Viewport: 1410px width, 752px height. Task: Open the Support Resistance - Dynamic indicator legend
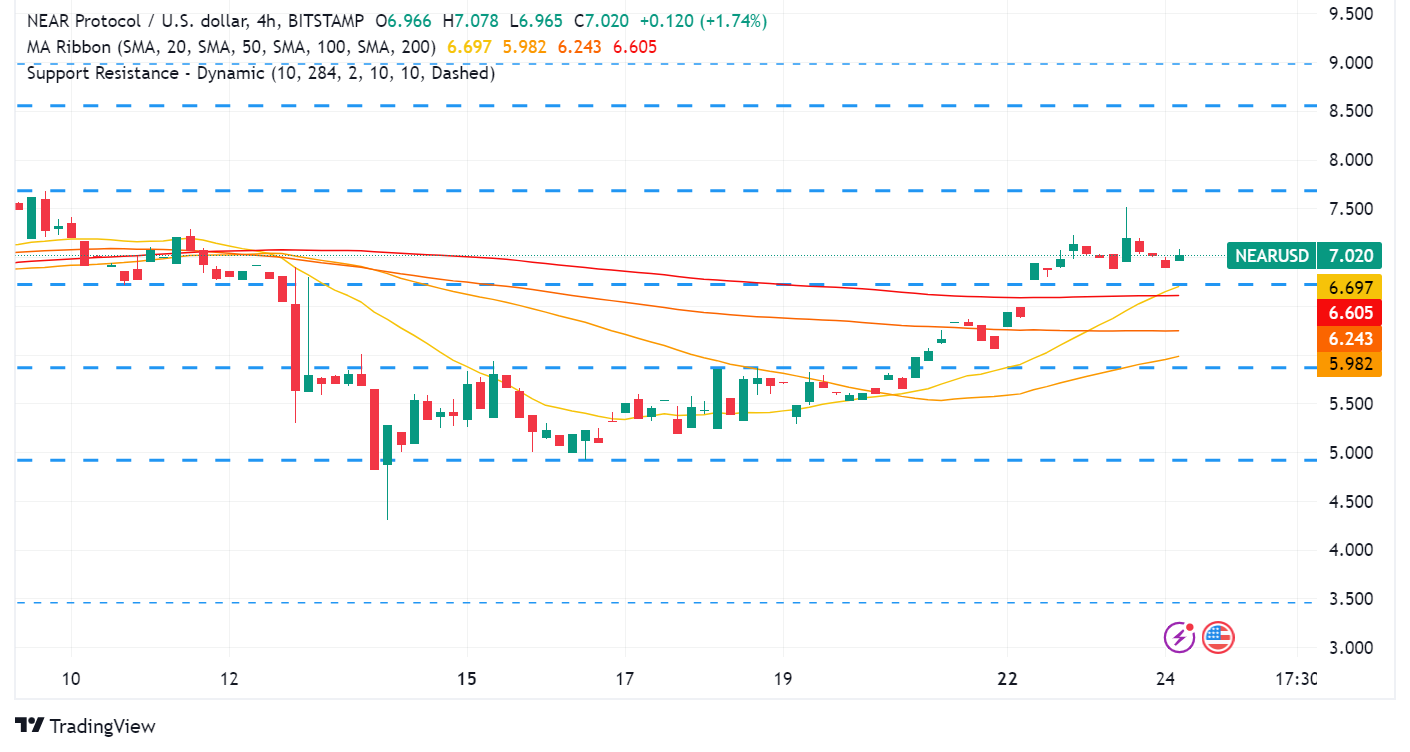[x=261, y=73]
